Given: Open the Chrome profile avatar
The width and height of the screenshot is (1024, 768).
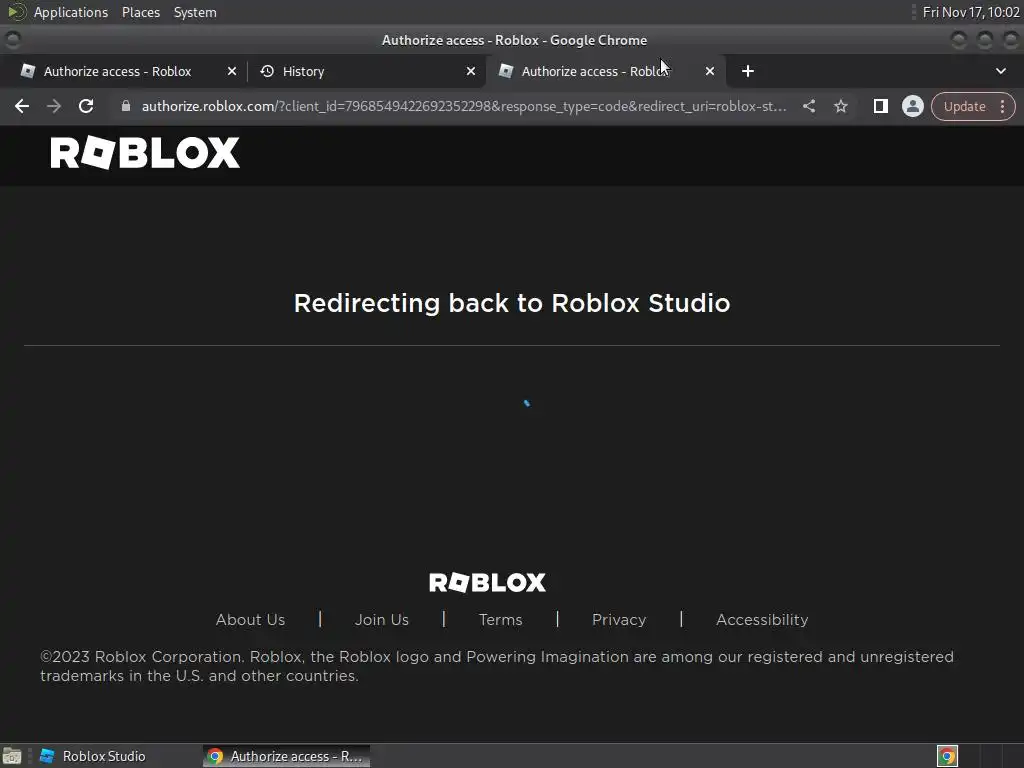Looking at the screenshot, I should click(912, 106).
